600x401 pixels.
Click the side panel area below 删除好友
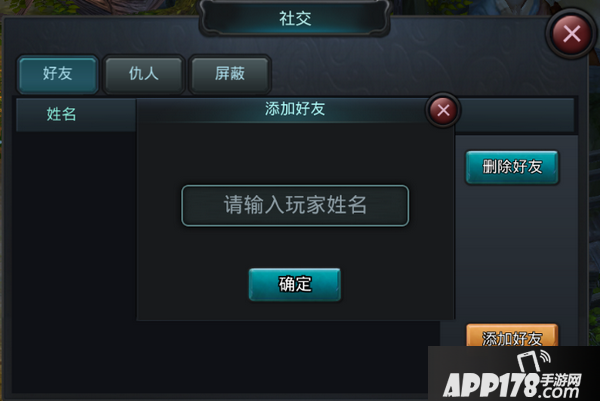click(512, 253)
